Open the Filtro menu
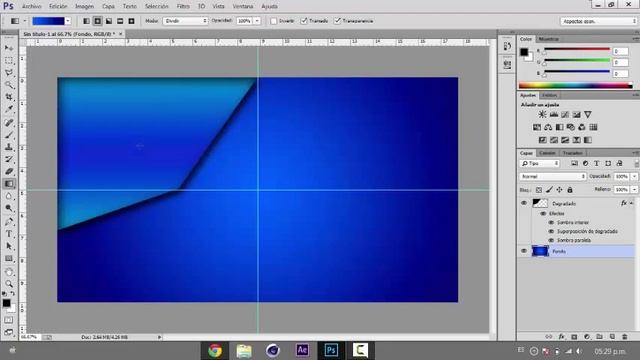 pos(183,6)
